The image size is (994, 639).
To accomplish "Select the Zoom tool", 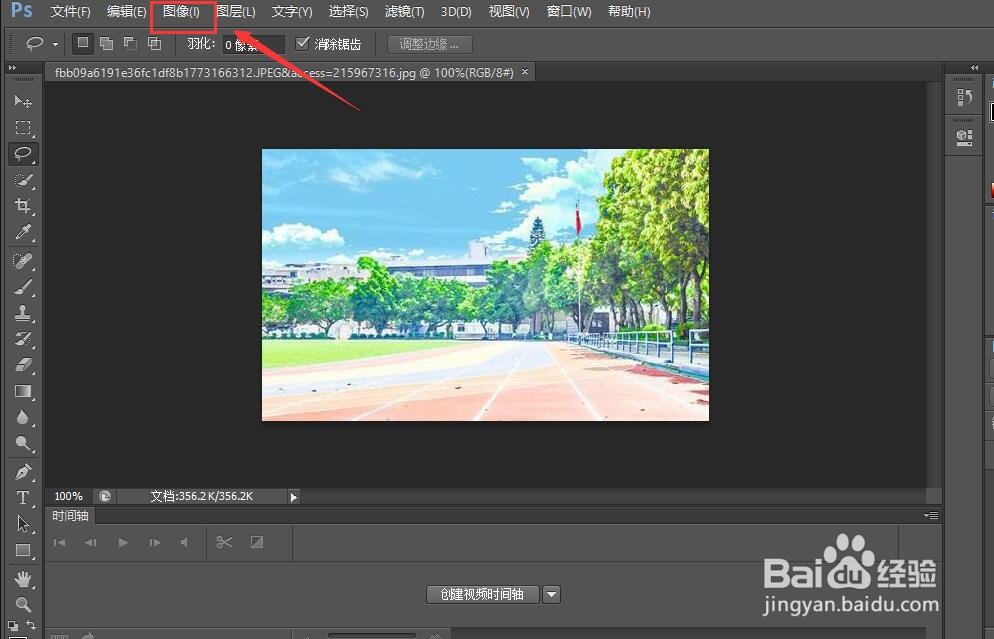I will (x=23, y=604).
